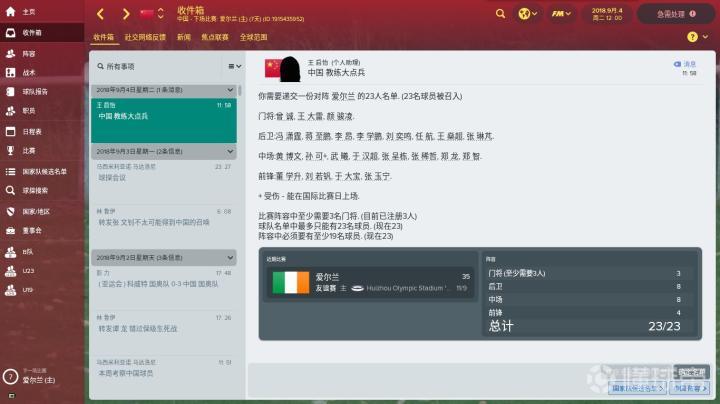Open the inbox filter list dropdown

point(235,67)
